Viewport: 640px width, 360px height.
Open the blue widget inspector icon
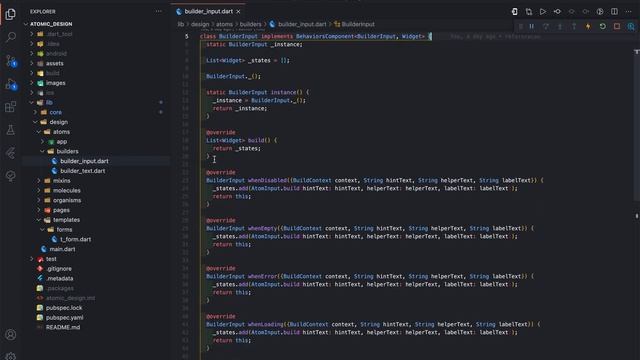631,27
